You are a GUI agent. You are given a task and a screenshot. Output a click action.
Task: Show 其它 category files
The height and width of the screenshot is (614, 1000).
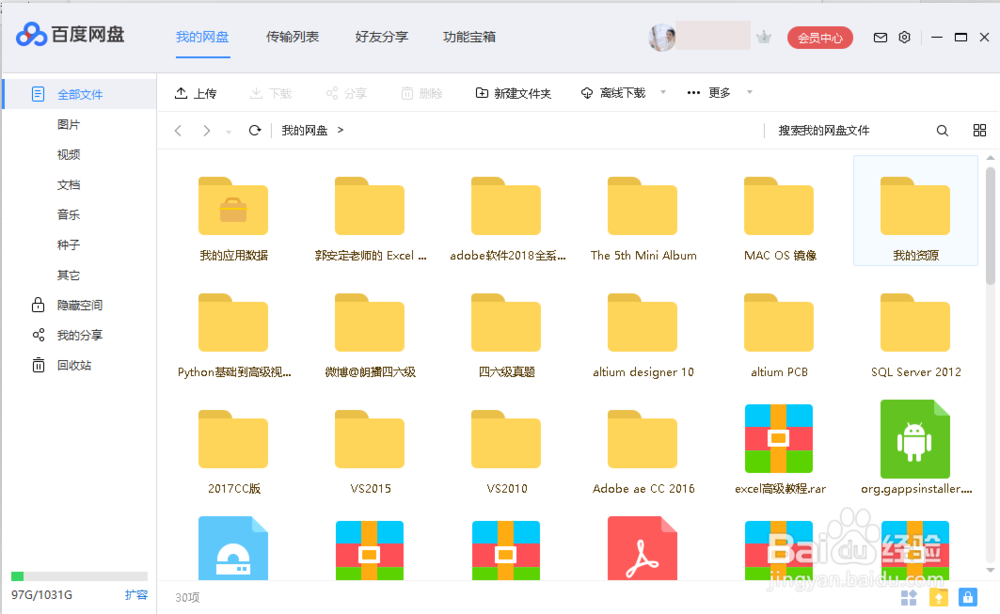click(68, 275)
